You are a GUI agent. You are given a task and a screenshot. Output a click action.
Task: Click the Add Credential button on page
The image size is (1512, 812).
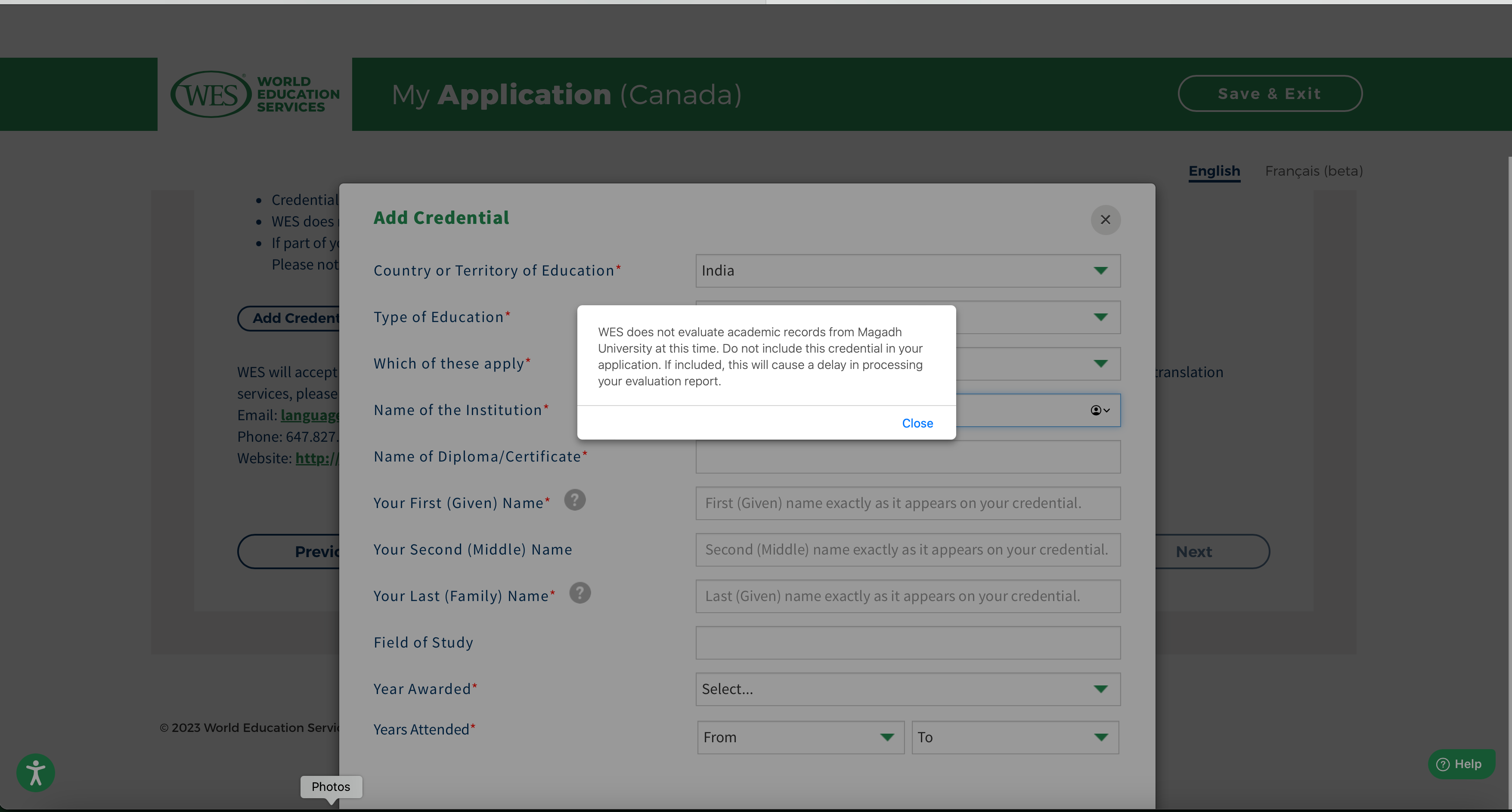(288, 318)
